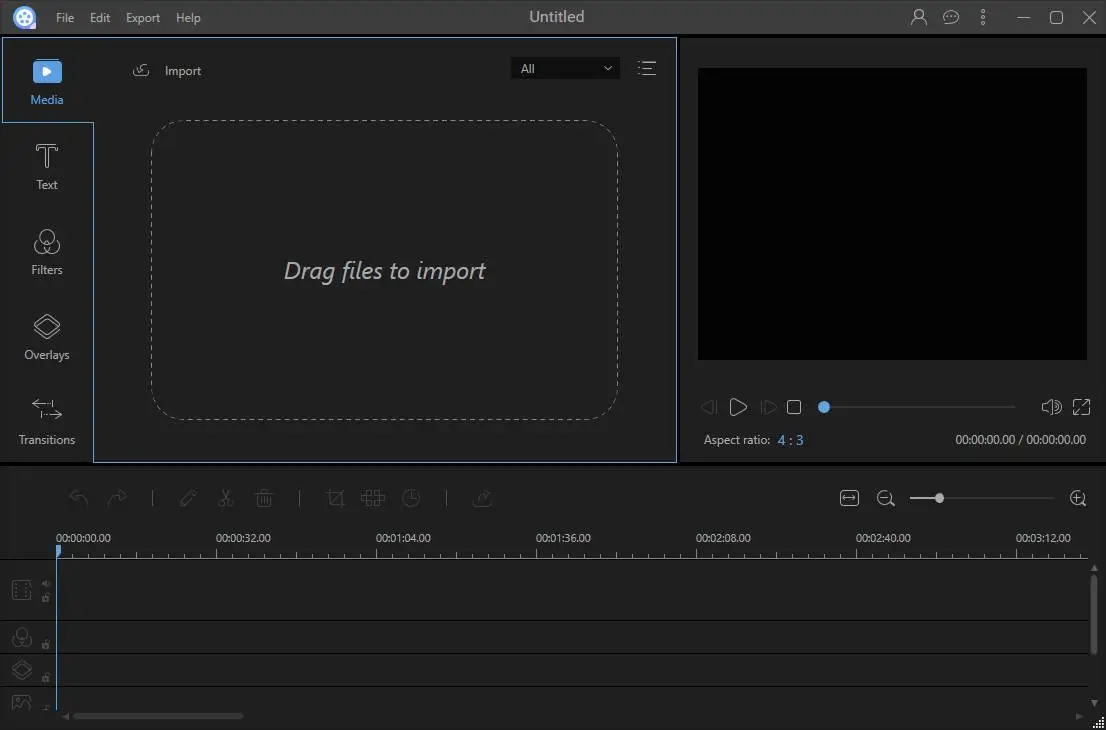
Task: Click the picture-in-picture track icon
Action: click(22, 702)
